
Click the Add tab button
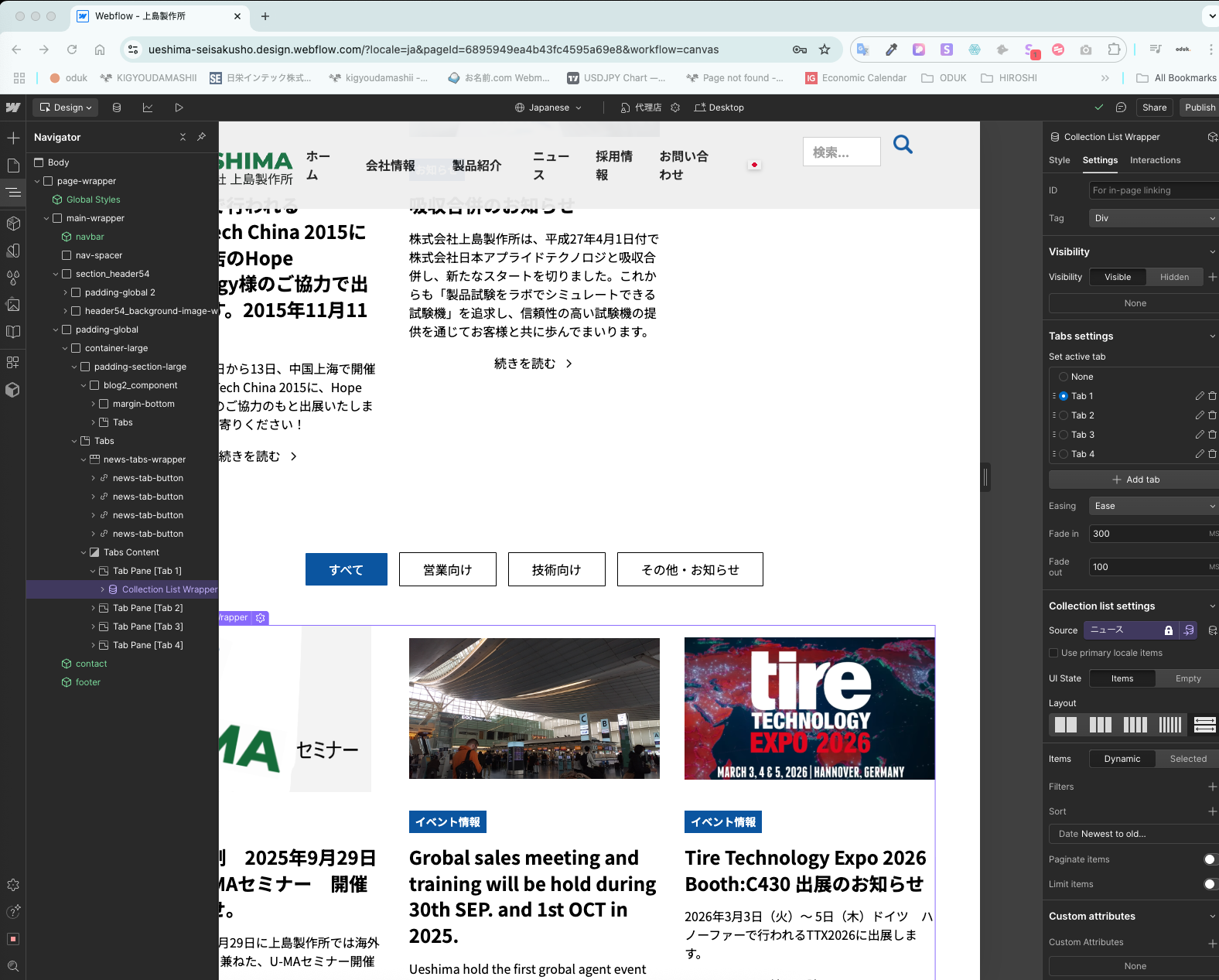coord(1134,480)
